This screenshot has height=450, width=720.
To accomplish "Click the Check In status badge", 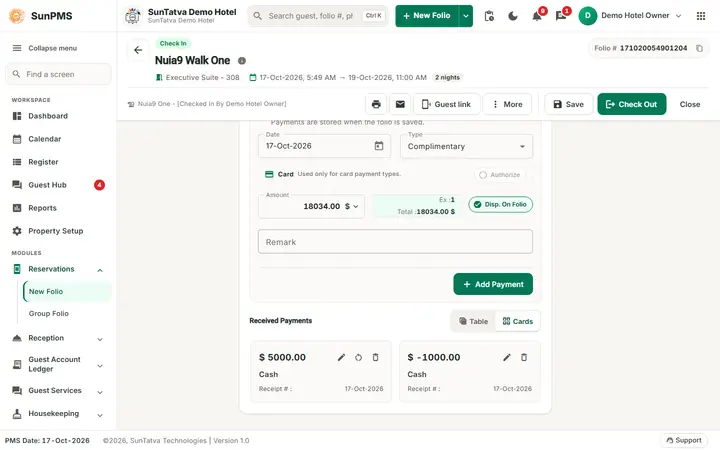I will point(173,44).
